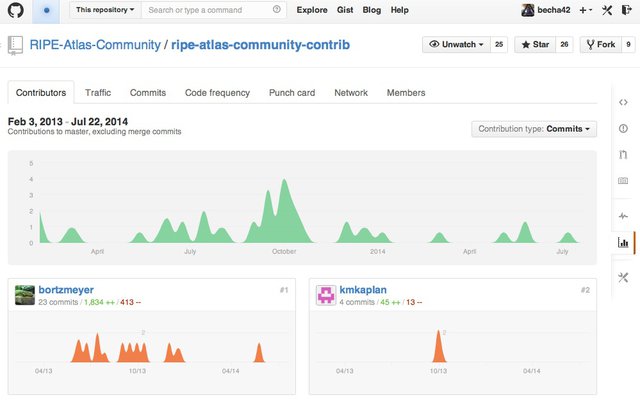The image size is (640, 402).
Task: Click the repository book icon
Action: (x=16, y=45)
